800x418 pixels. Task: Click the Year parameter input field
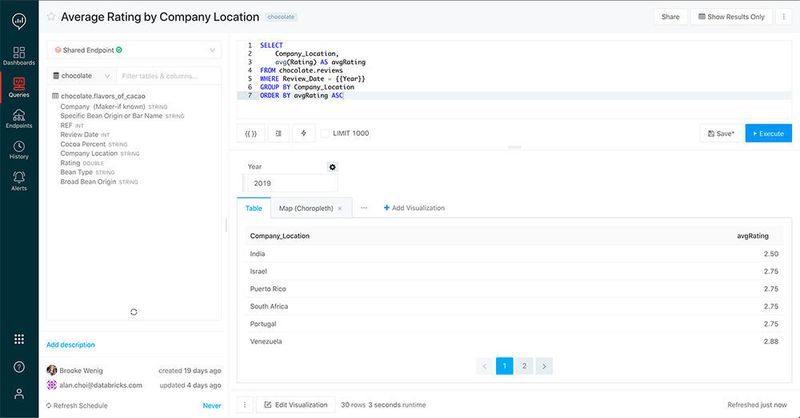point(290,183)
